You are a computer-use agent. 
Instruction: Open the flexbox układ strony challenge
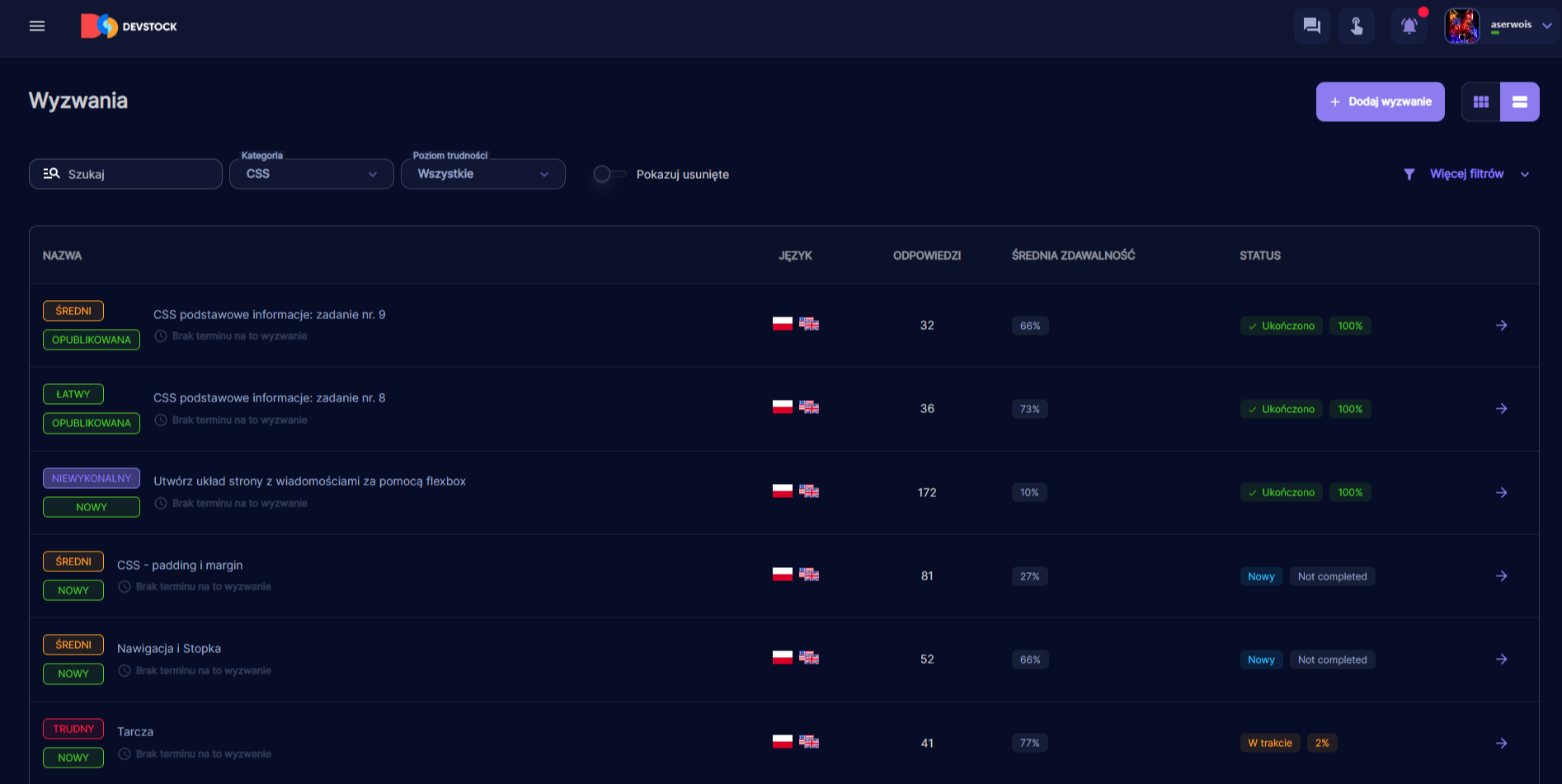pyautogui.click(x=310, y=481)
